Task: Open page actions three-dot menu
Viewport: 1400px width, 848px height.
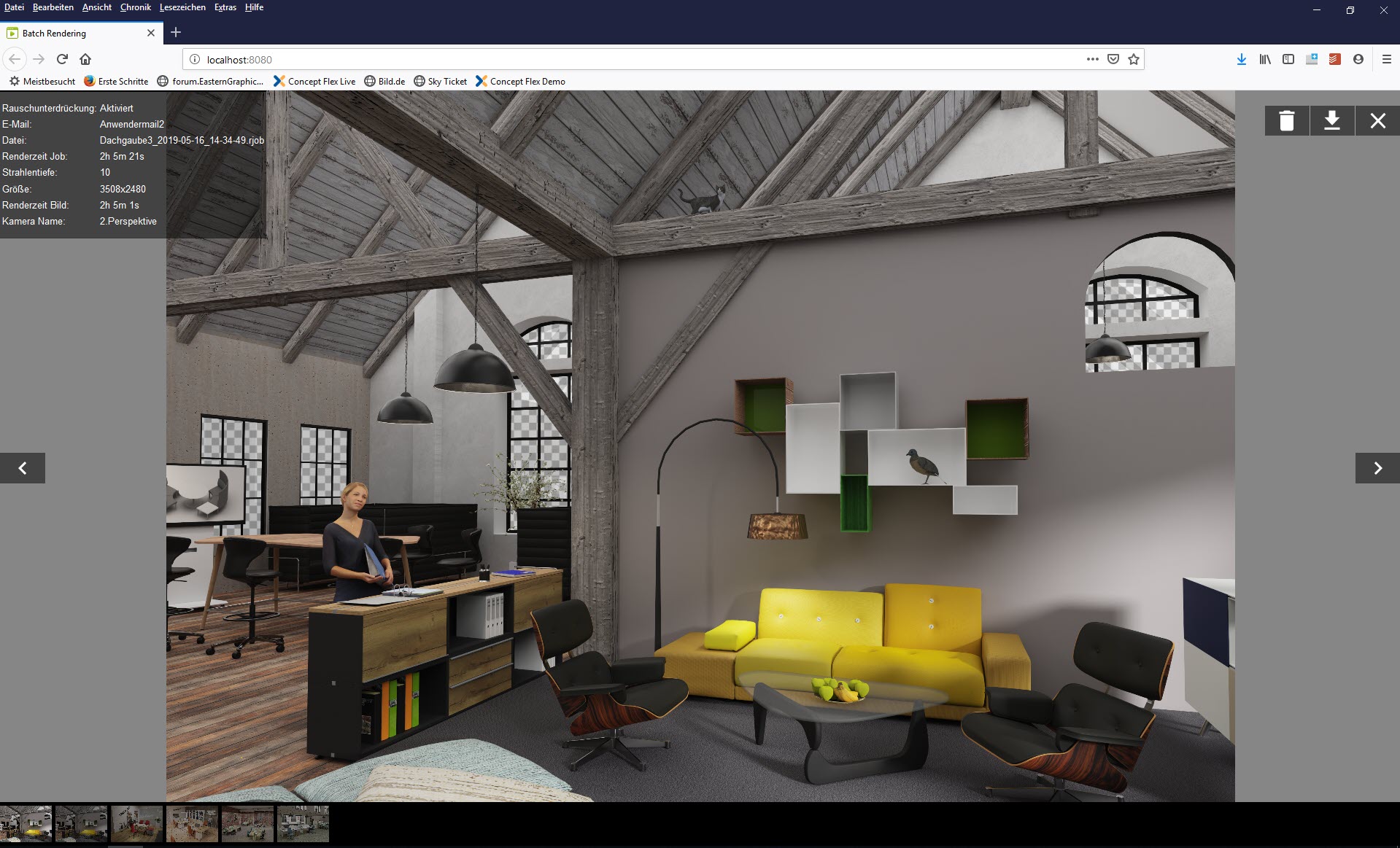Action: [x=1092, y=59]
